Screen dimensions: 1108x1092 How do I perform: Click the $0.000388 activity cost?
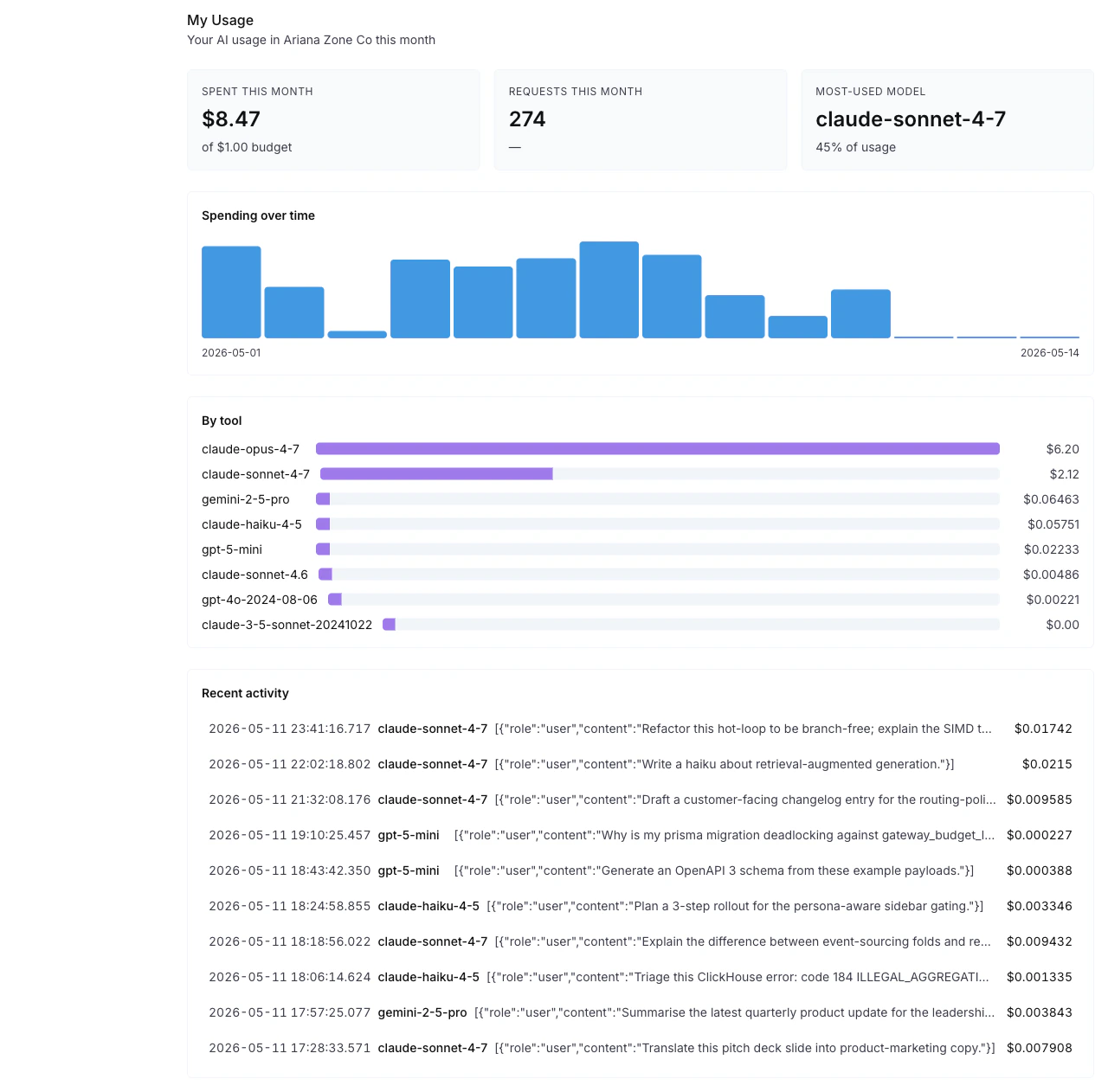(x=1040, y=870)
